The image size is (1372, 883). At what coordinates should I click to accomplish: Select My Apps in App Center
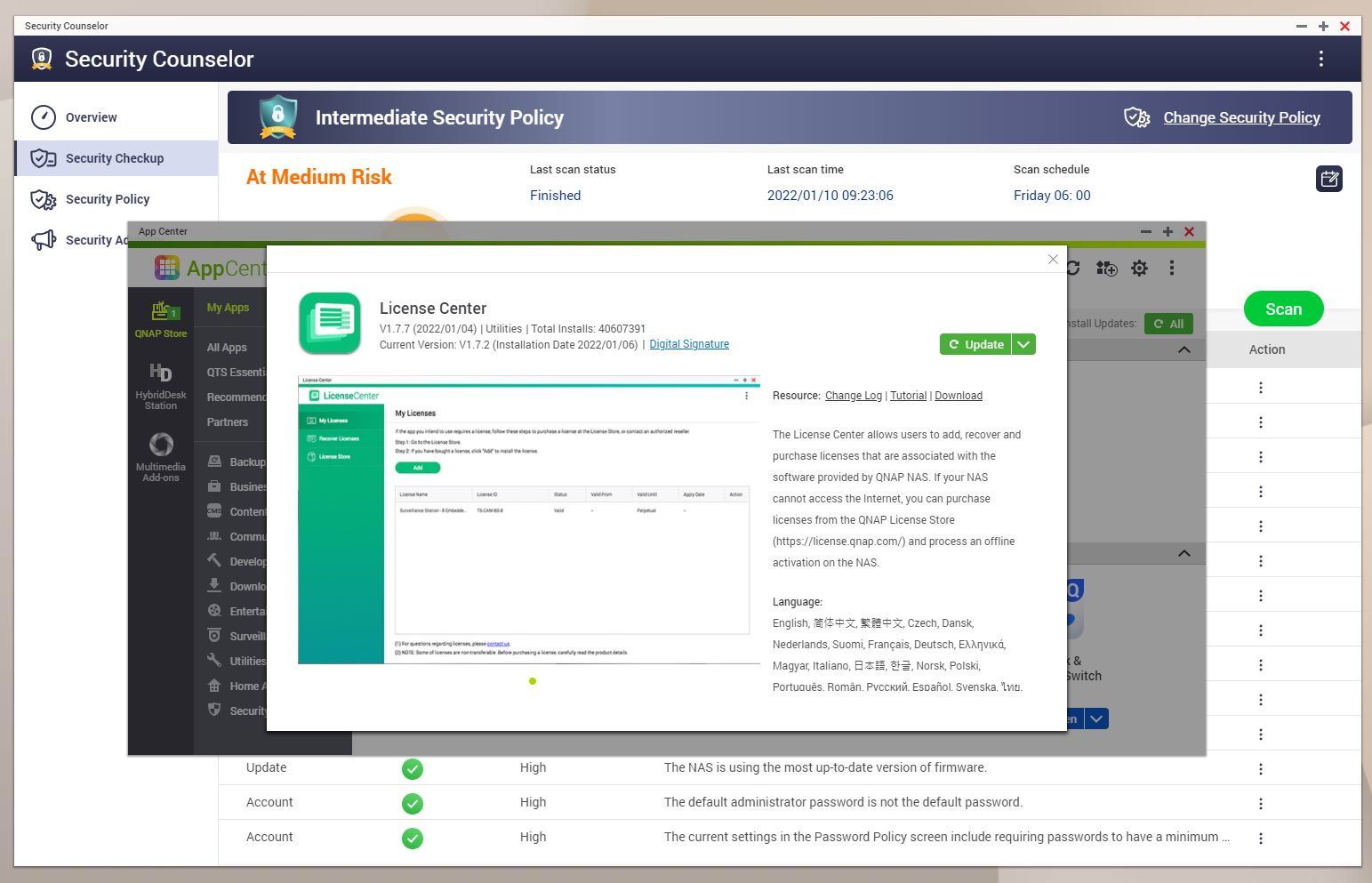point(228,308)
